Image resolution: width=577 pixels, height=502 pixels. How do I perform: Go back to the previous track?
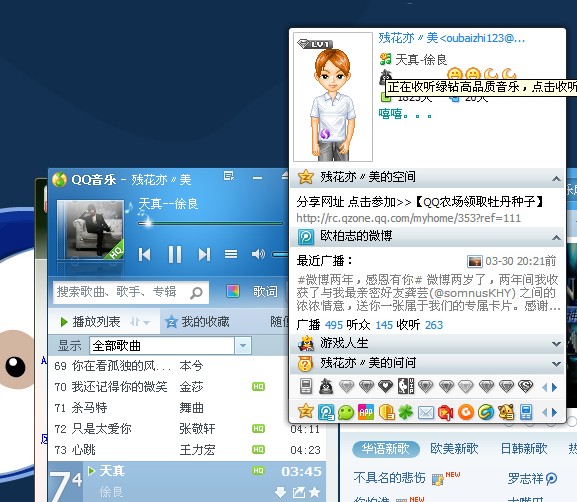pos(145,254)
